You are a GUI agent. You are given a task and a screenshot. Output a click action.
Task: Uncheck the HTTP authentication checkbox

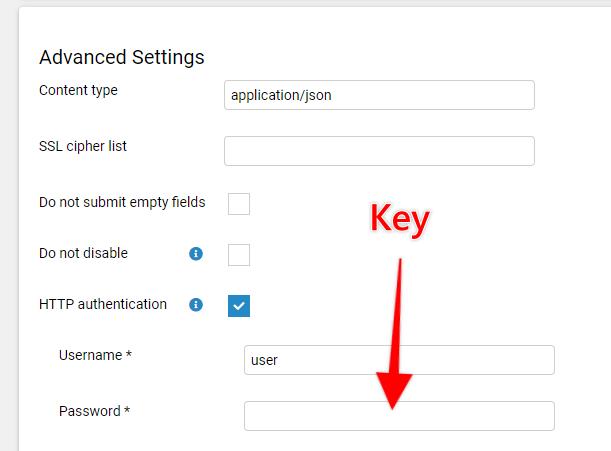point(239,306)
